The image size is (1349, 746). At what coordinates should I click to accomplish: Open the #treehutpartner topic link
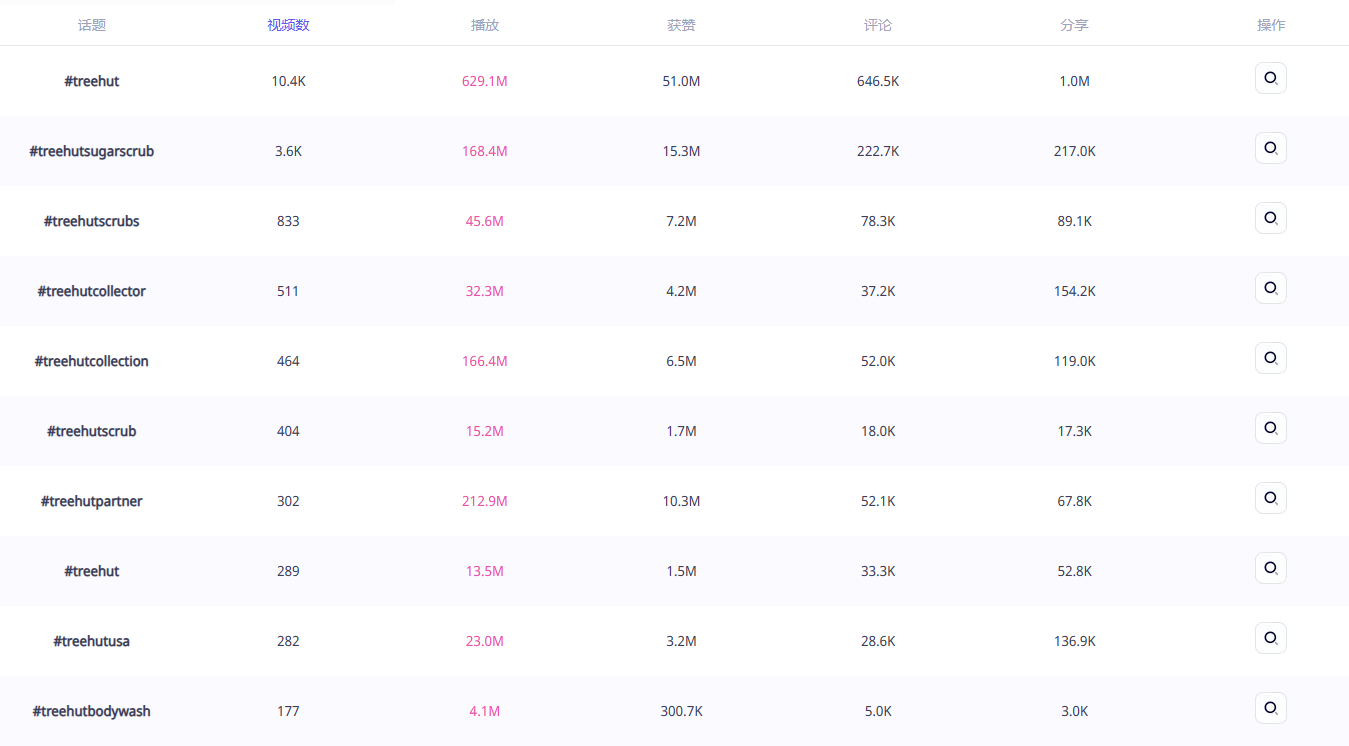tap(92, 501)
